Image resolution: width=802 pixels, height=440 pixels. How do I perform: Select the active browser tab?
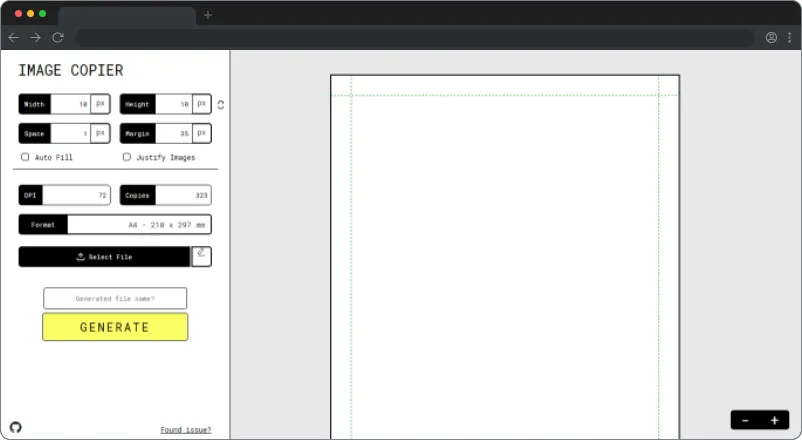(127, 15)
